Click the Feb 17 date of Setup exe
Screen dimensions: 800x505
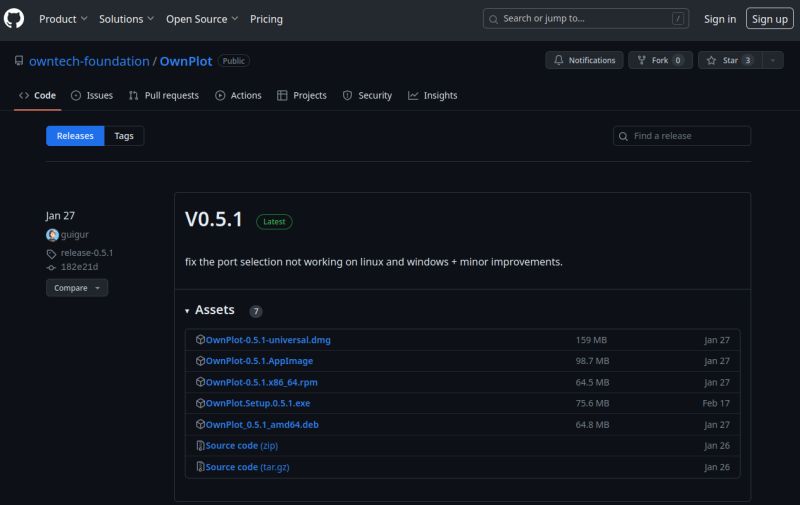point(716,403)
